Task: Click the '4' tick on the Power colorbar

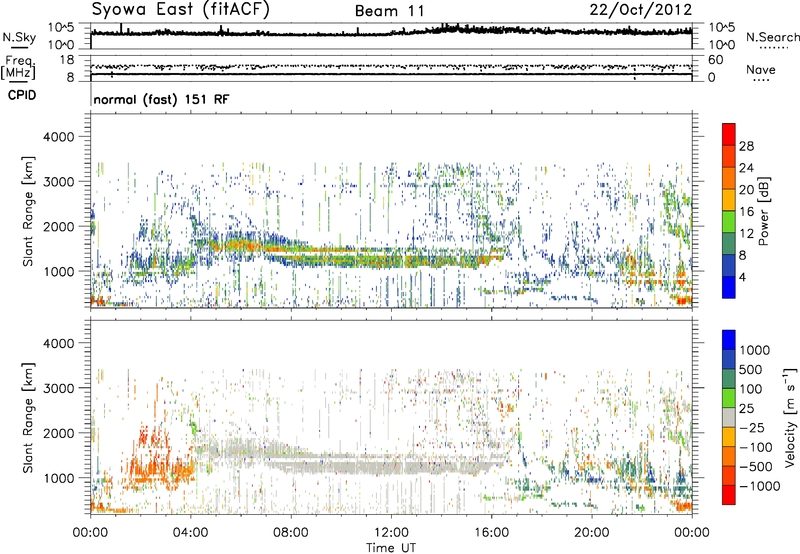Action: coord(742,277)
